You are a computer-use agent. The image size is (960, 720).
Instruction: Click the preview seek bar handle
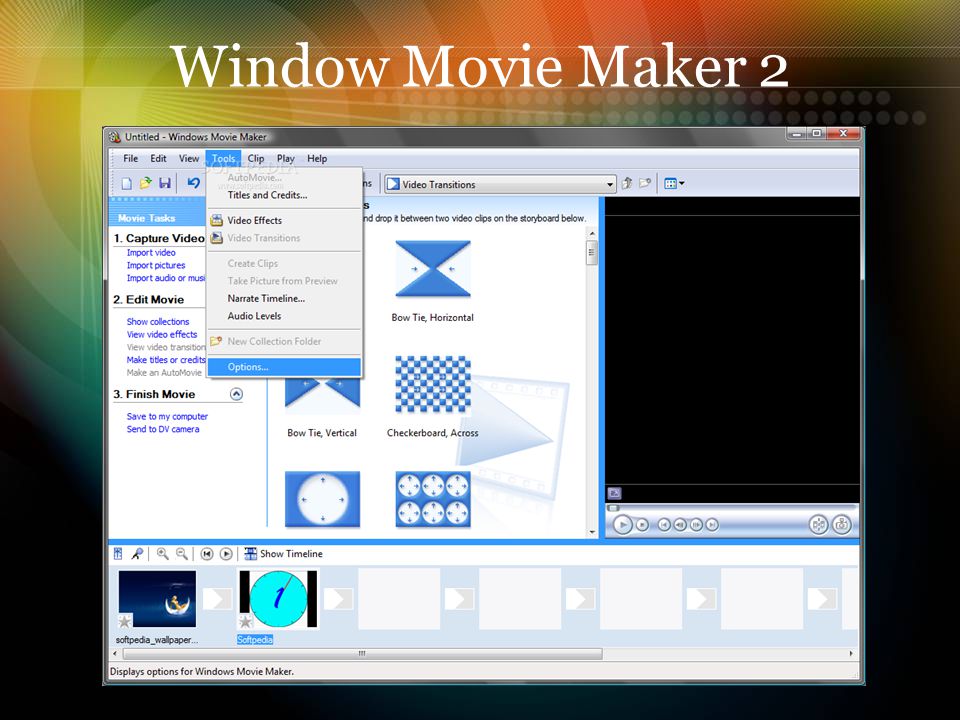coord(613,508)
